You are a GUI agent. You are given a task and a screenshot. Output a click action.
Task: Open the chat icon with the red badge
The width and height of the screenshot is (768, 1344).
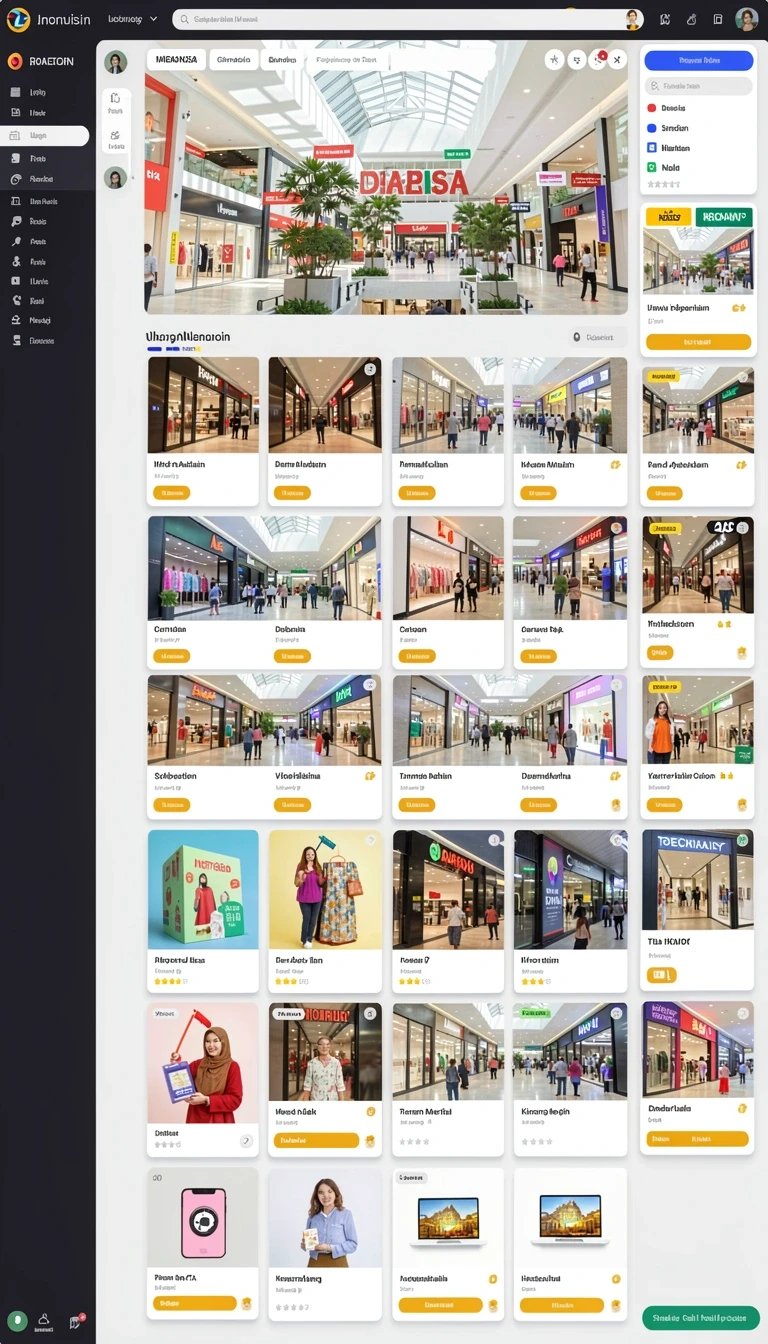click(75, 1321)
